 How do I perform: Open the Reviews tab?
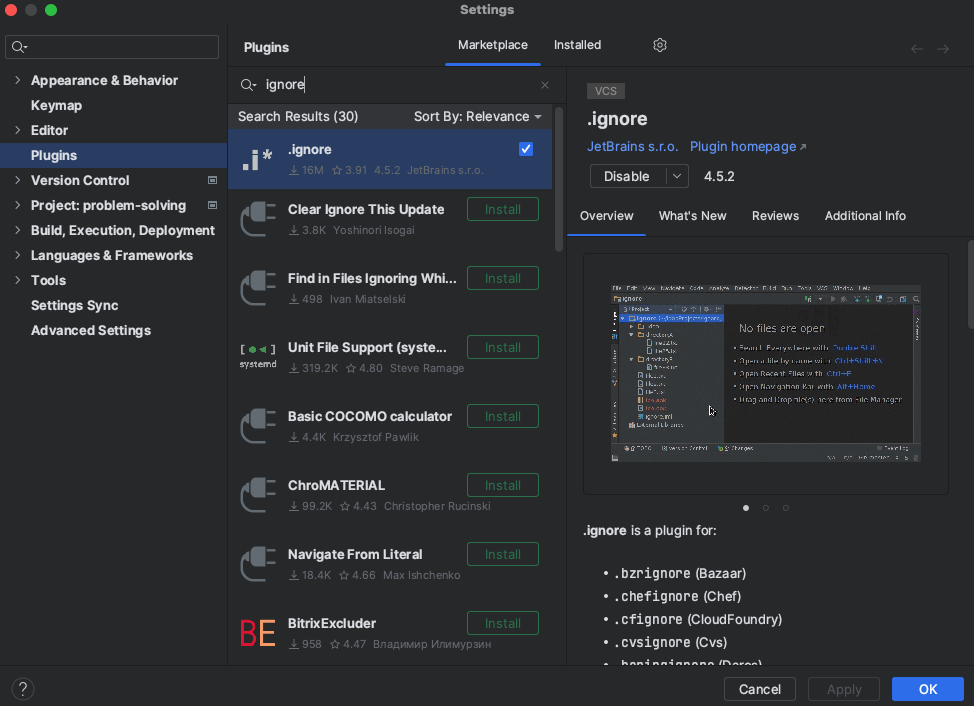coord(775,216)
